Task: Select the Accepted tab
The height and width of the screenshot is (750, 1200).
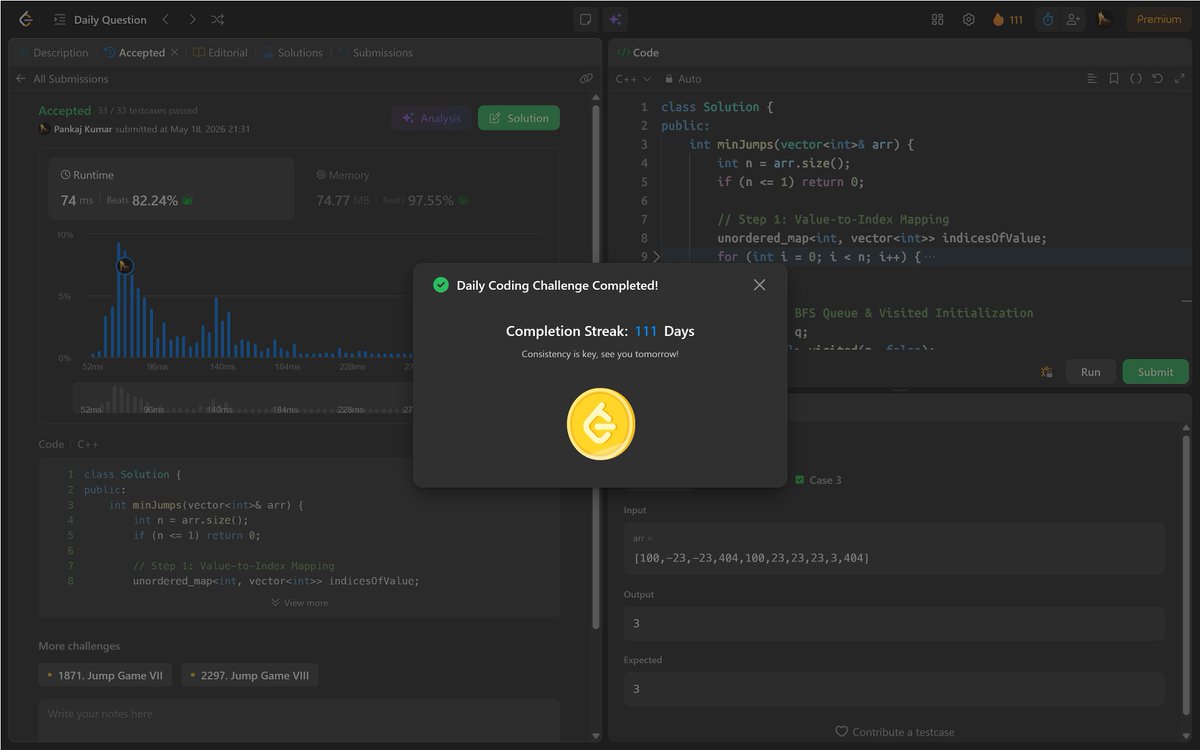Action: (x=134, y=52)
